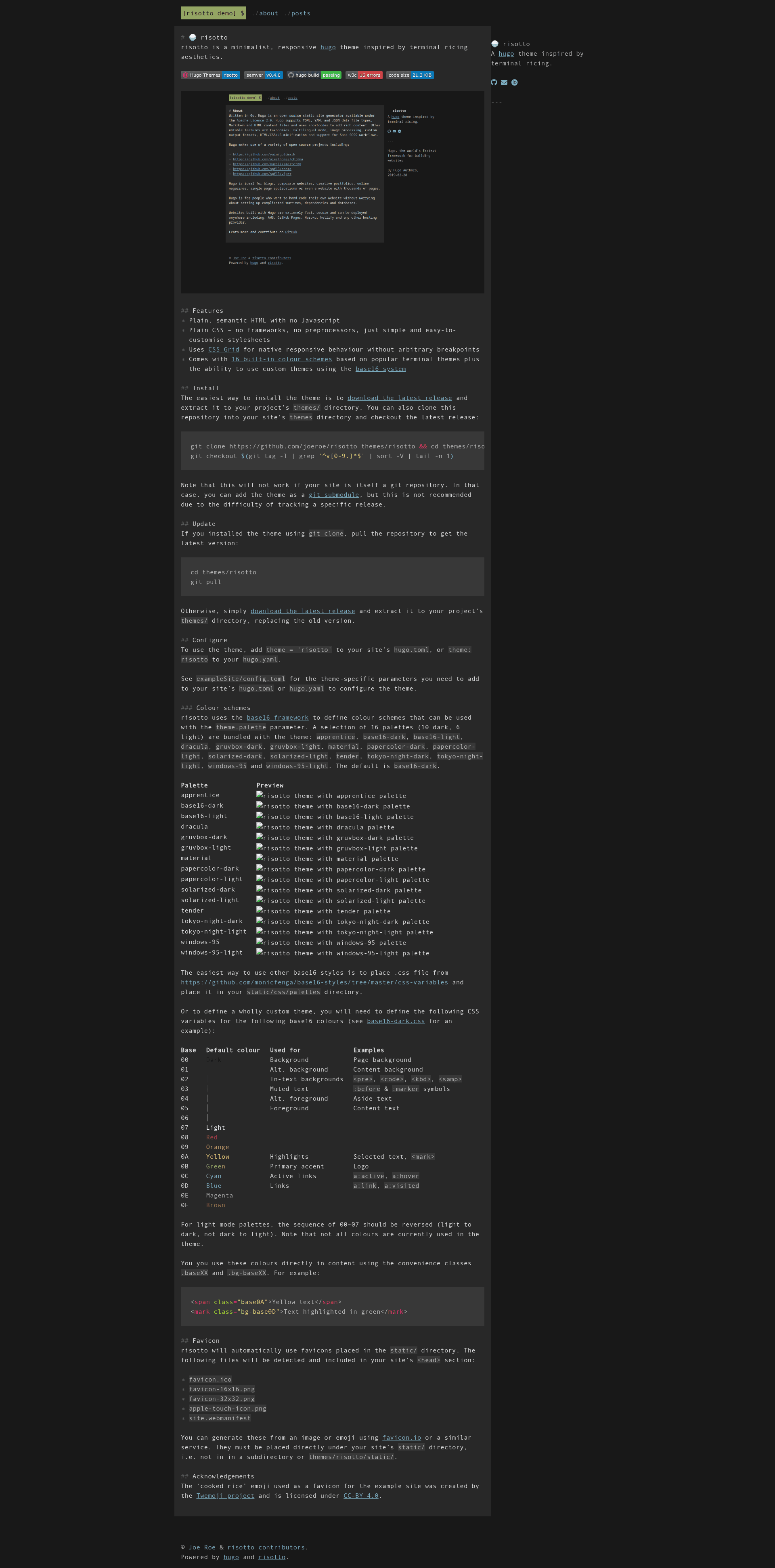
Task: Go to the posts page in top nav
Action: point(301,13)
